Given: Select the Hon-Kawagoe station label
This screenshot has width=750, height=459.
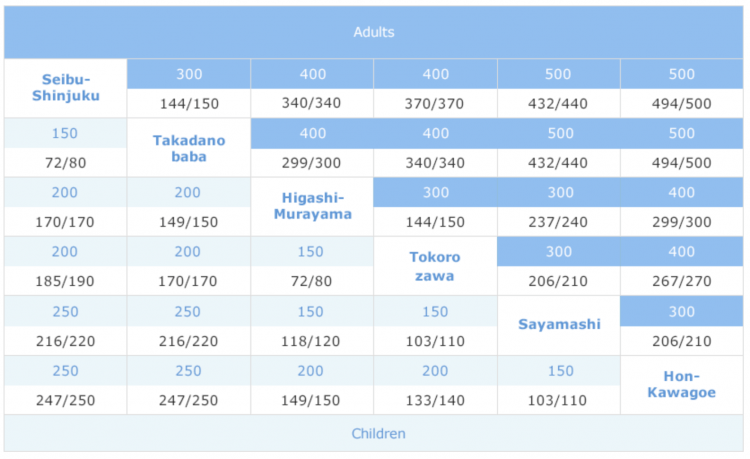Looking at the screenshot, I should [x=682, y=384].
